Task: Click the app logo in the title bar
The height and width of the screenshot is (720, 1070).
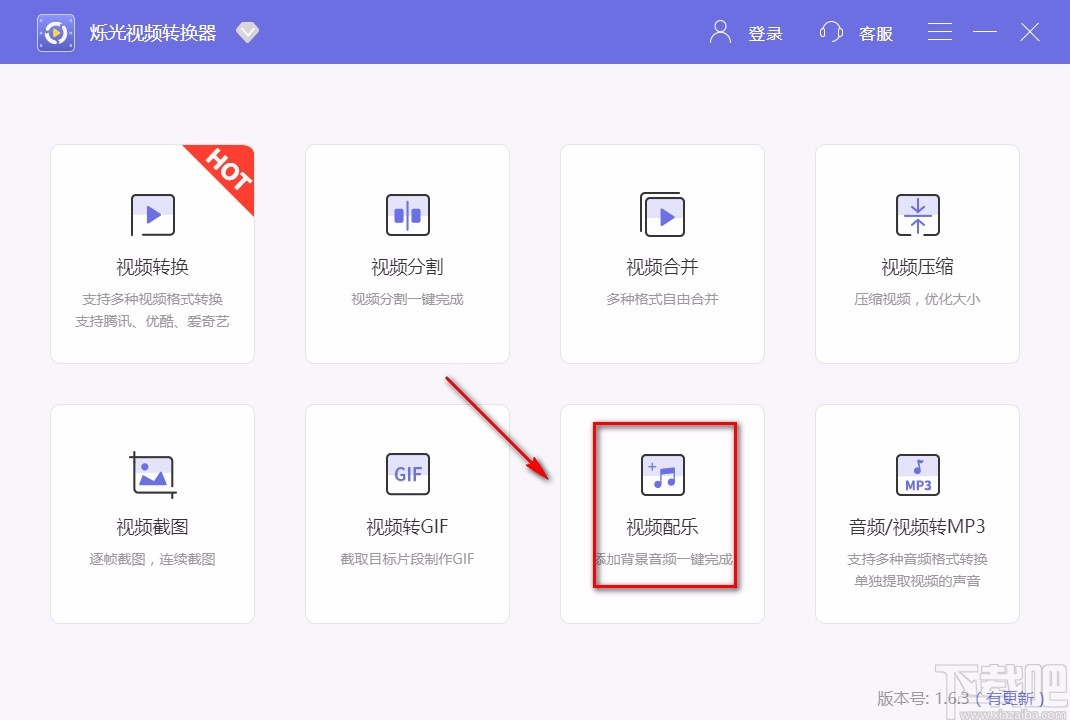Action: (x=55, y=31)
